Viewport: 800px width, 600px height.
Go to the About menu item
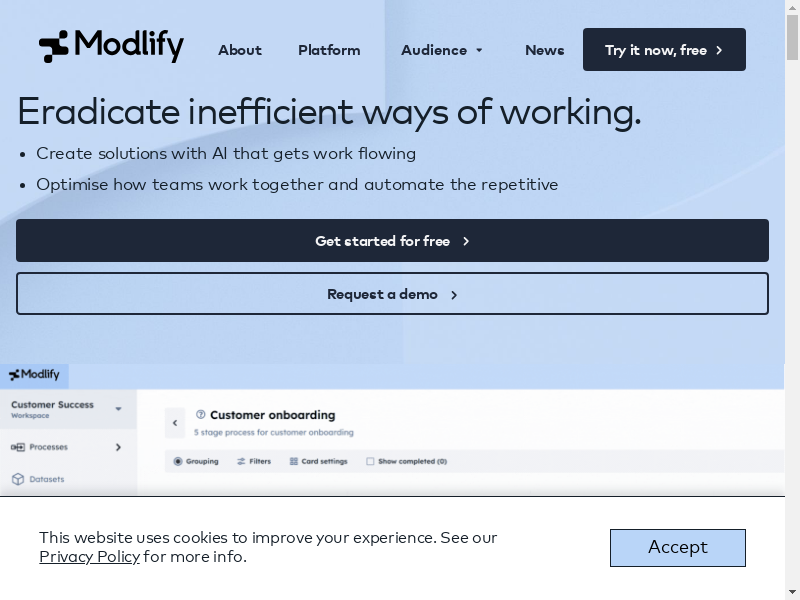240,50
